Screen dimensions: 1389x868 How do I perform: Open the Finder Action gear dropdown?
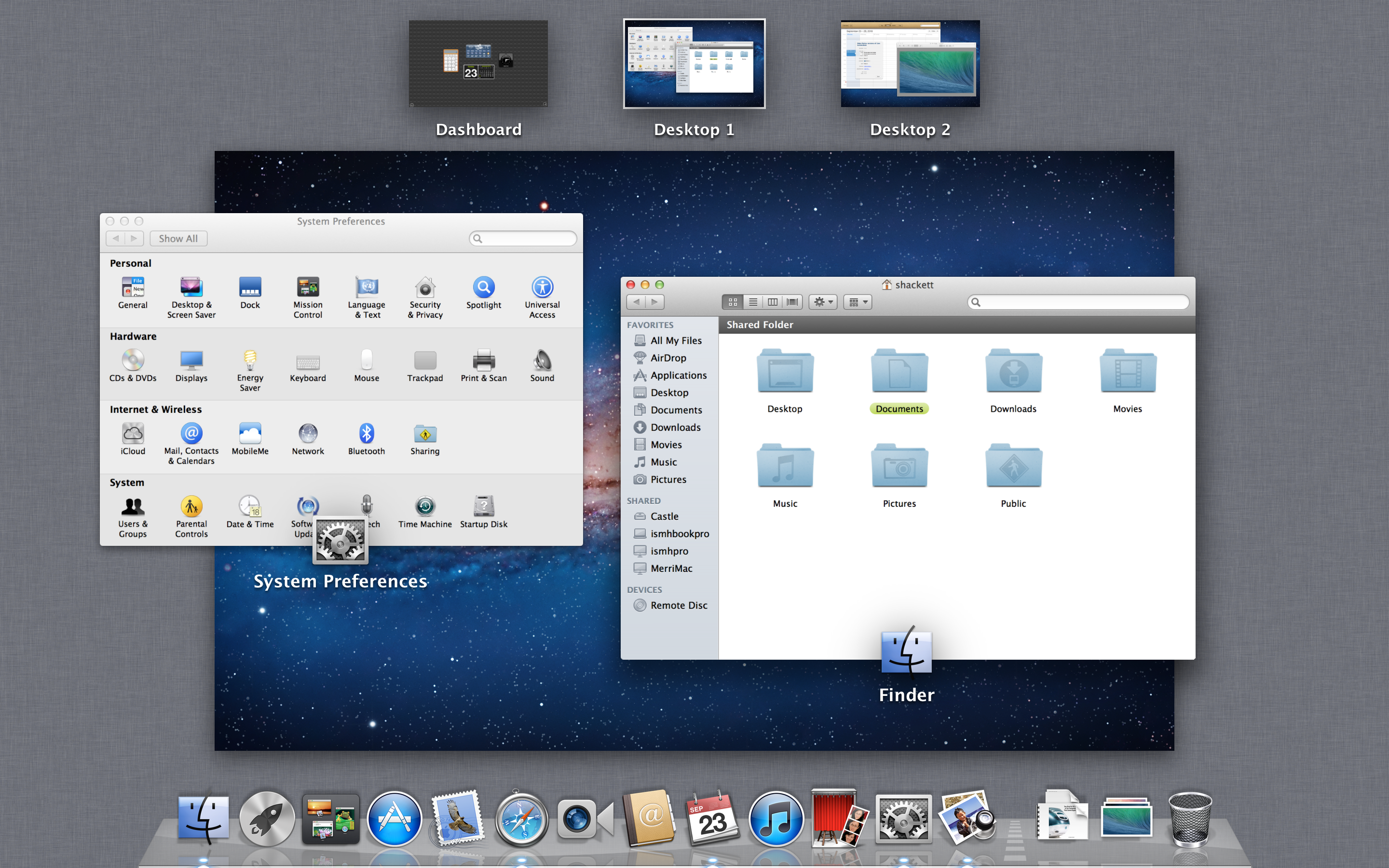pos(823,302)
